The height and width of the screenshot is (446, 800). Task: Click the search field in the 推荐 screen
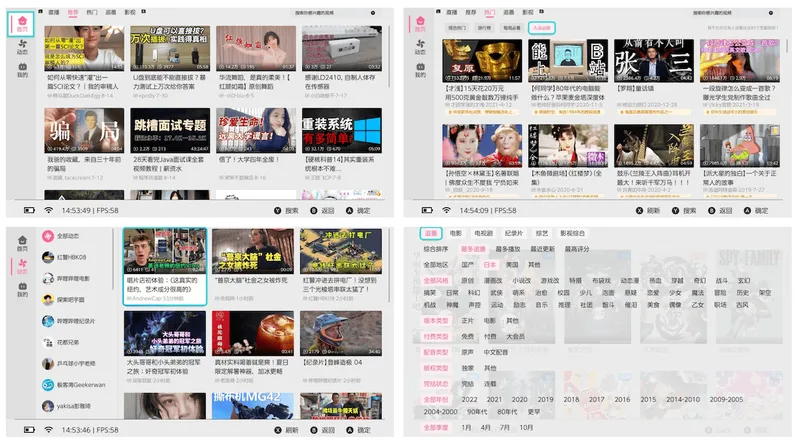coord(335,13)
